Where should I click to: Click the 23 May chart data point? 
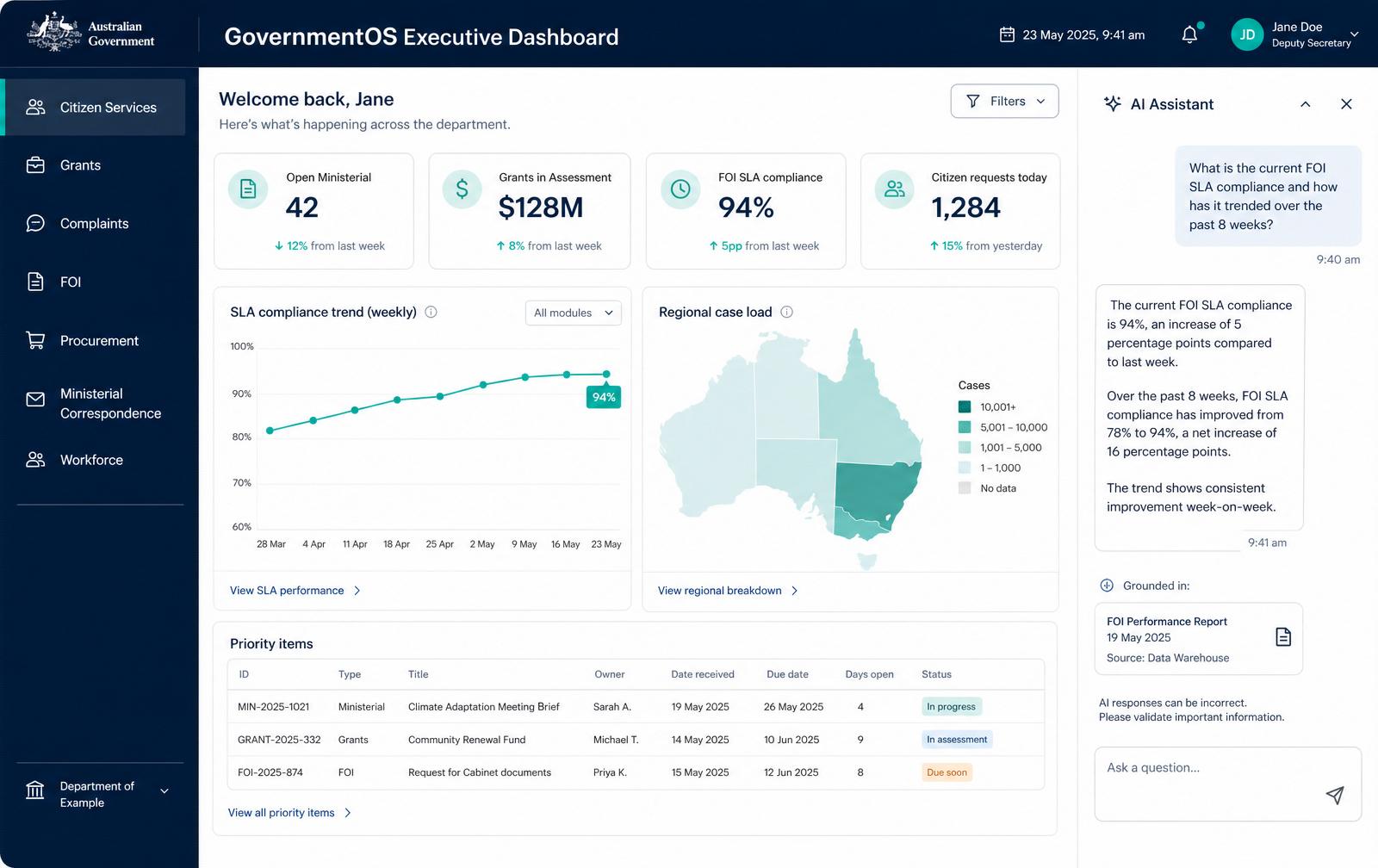pyautogui.click(x=606, y=374)
